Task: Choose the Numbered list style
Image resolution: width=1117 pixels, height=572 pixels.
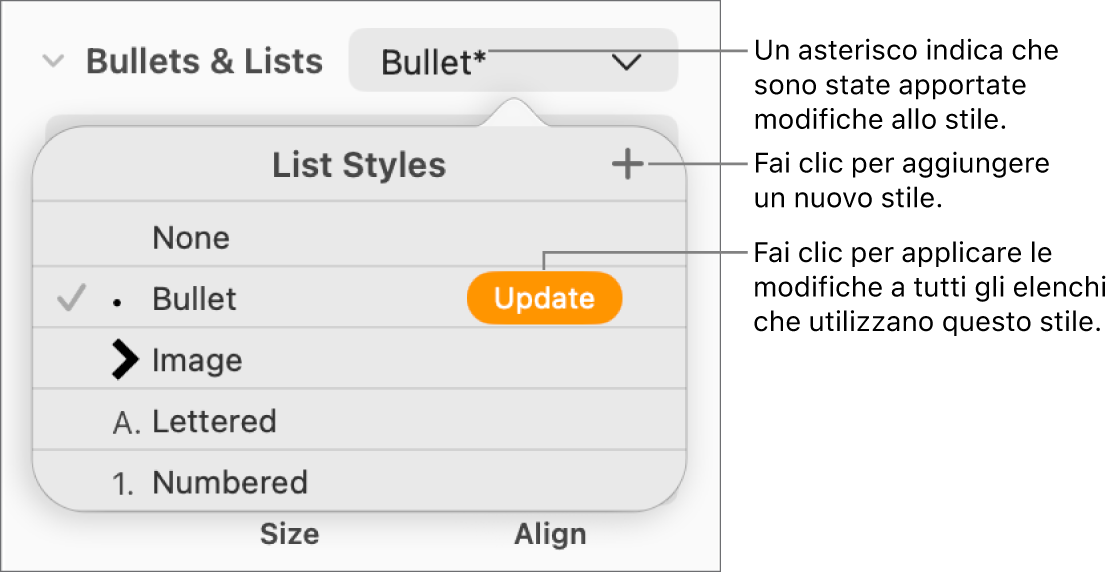Action: tap(230, 483)
